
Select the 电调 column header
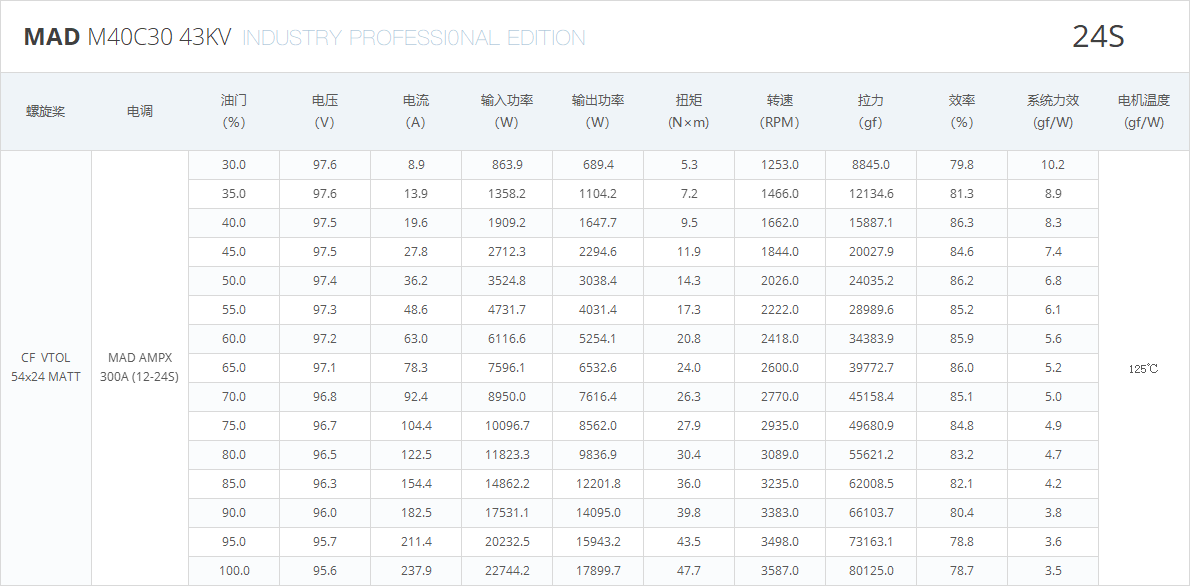pyautogui.click(x=140, y=112)
